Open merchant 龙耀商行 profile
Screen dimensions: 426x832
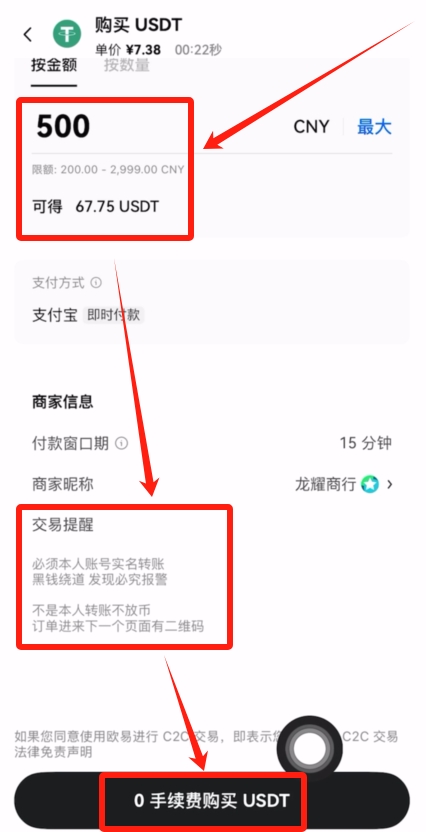[325, 484]
